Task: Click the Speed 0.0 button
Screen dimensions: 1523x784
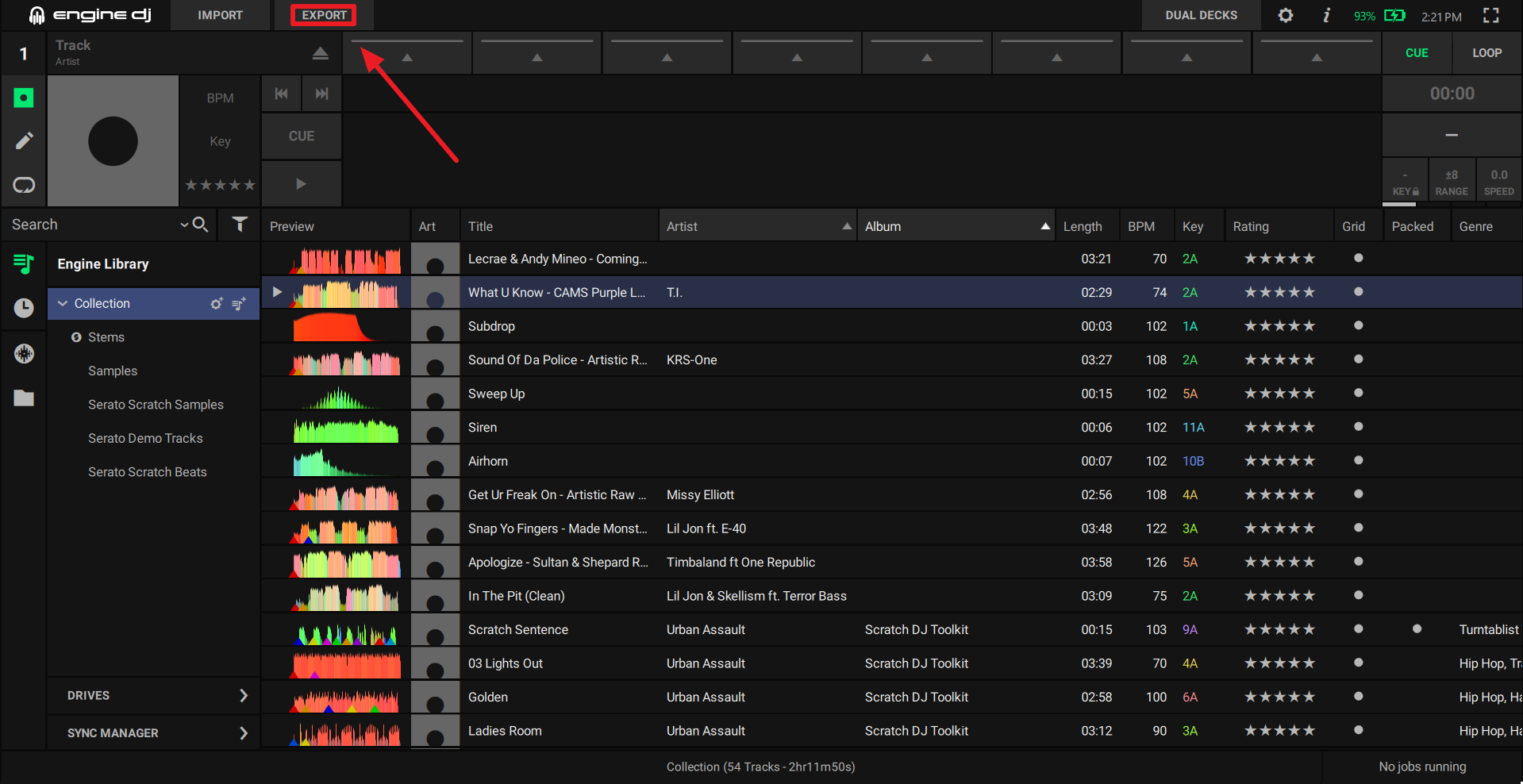Action: (x=1498, y=181)
